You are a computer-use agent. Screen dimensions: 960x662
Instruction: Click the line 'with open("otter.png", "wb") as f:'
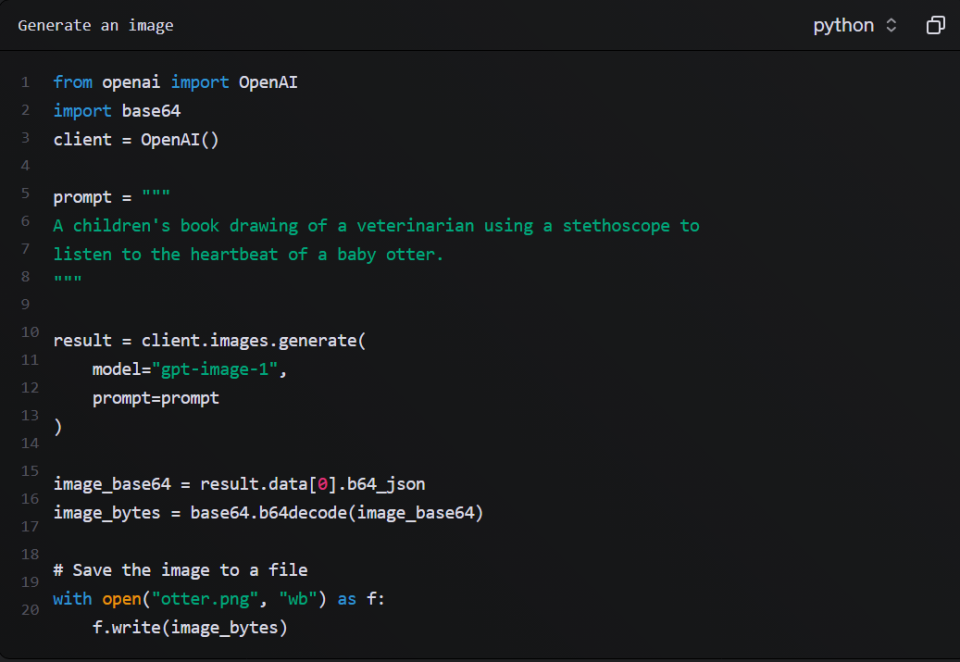219,599
